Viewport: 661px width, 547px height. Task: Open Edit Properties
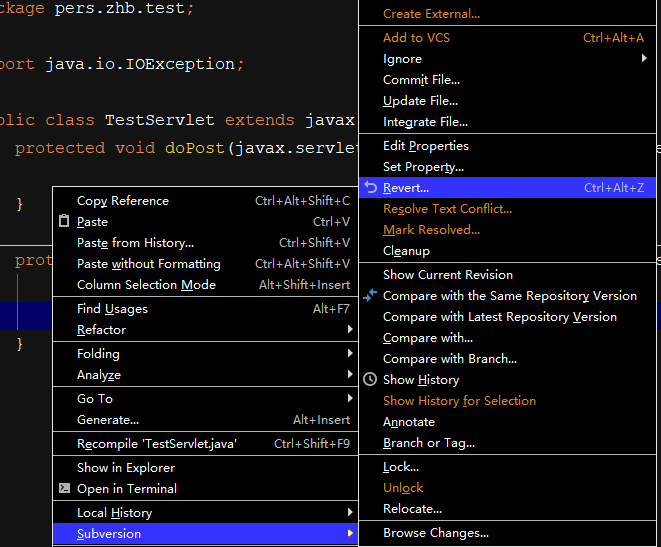click(508, 146)
